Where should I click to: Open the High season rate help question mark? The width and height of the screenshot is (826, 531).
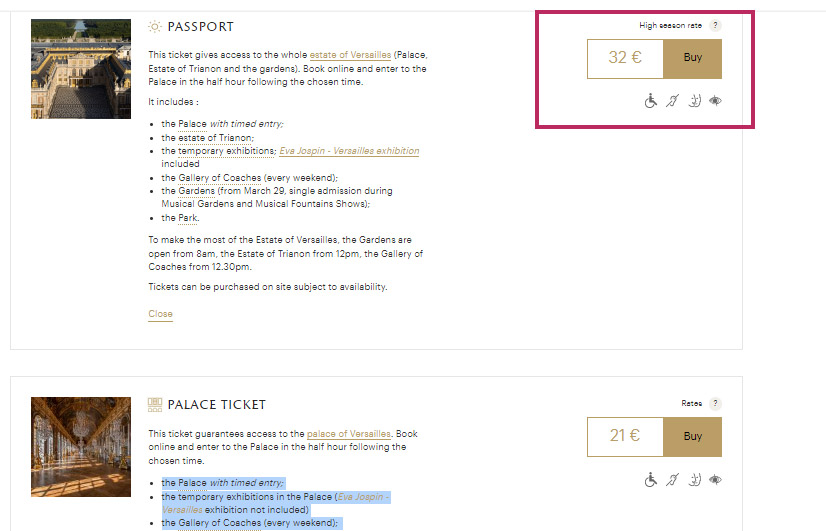(715, 25)
